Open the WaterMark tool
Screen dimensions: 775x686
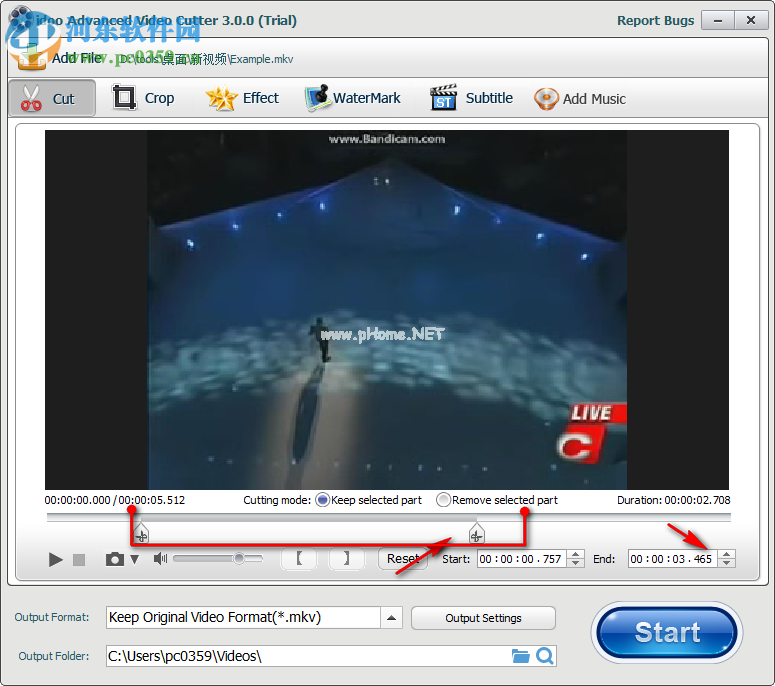coord(352,98)
